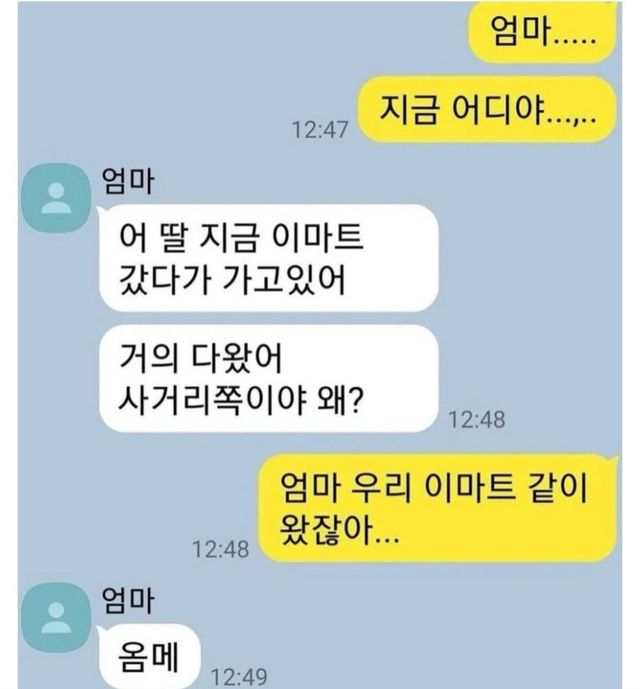This screenshot has height=689, width=640.
Task: Select the '지금 어디야' sent message bubble
Action: point(487,109)
